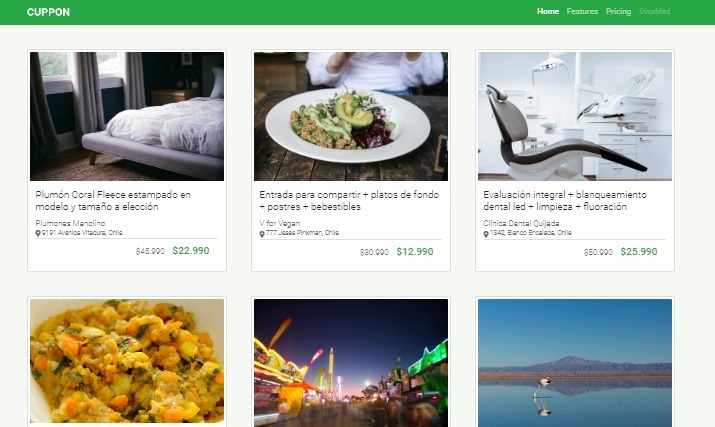Click the $12.990 discounted price
The image size is (715, 427).
pyautogui.click(x=414, y=252)
